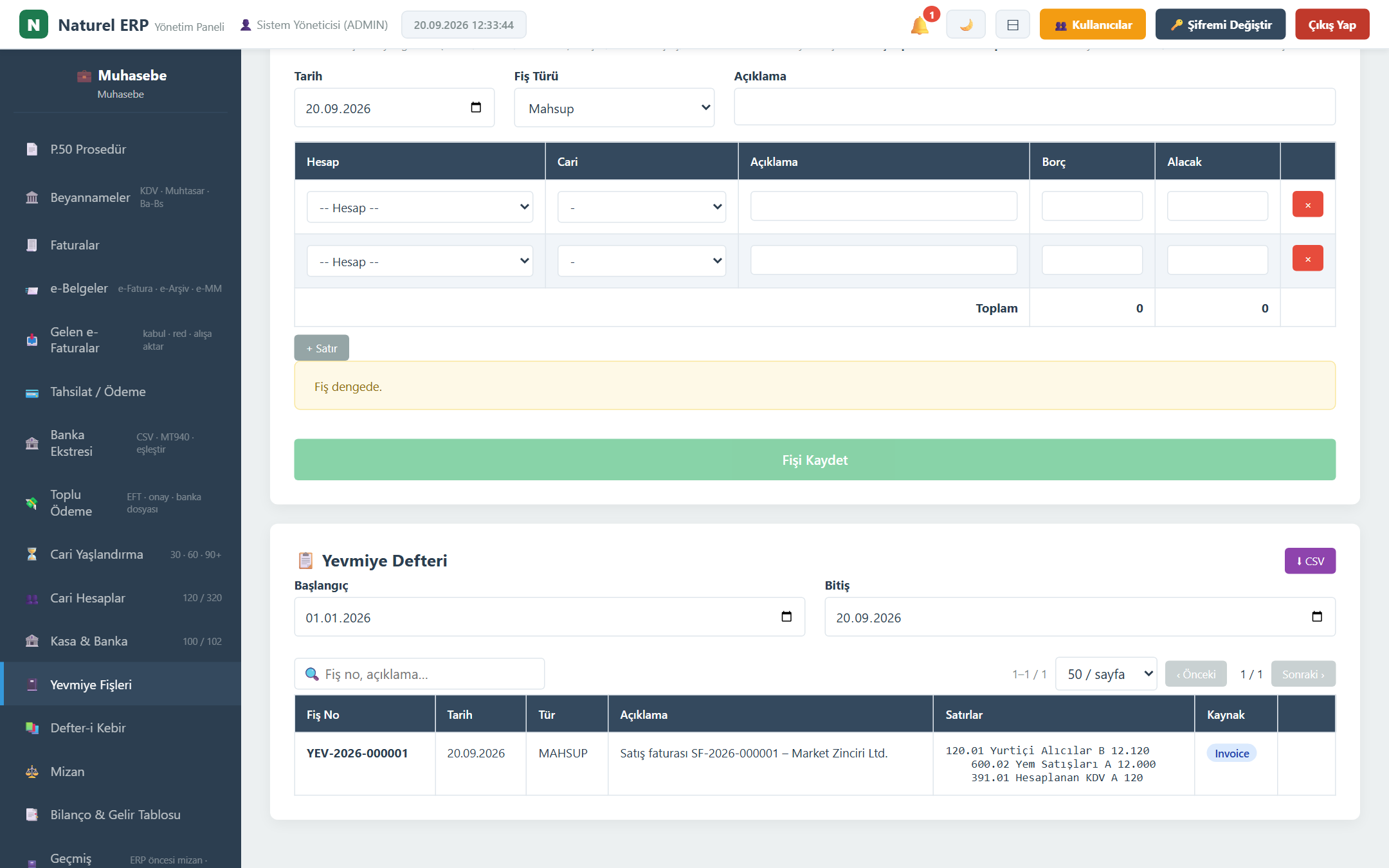Click the Mizan scales icon
The image size is (1389, 868).
click(x=32, y=772)
